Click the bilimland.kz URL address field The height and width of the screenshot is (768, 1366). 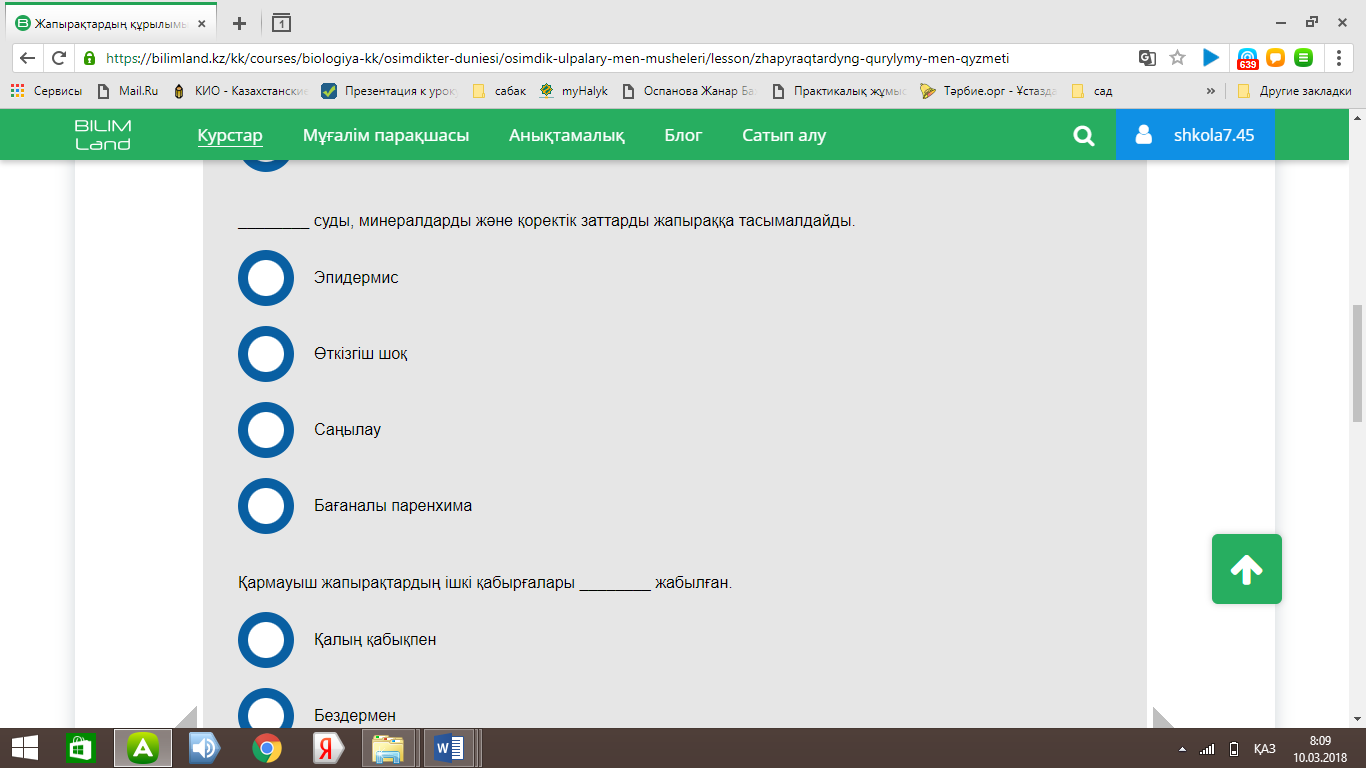558,58
